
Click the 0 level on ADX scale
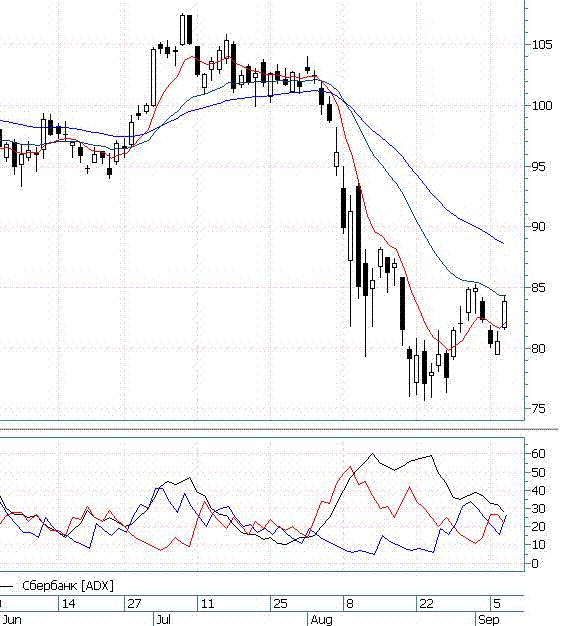tap(535, 563)
